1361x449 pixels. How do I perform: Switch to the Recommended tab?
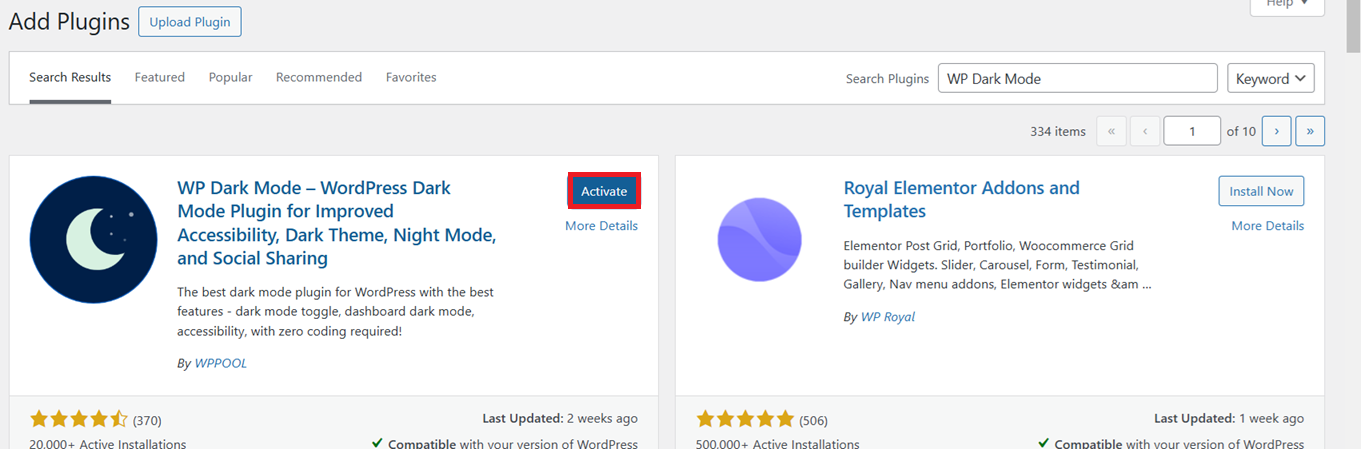319,77
